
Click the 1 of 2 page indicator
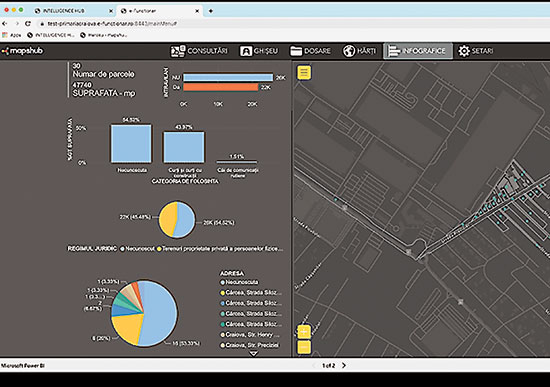click(329, 366)
